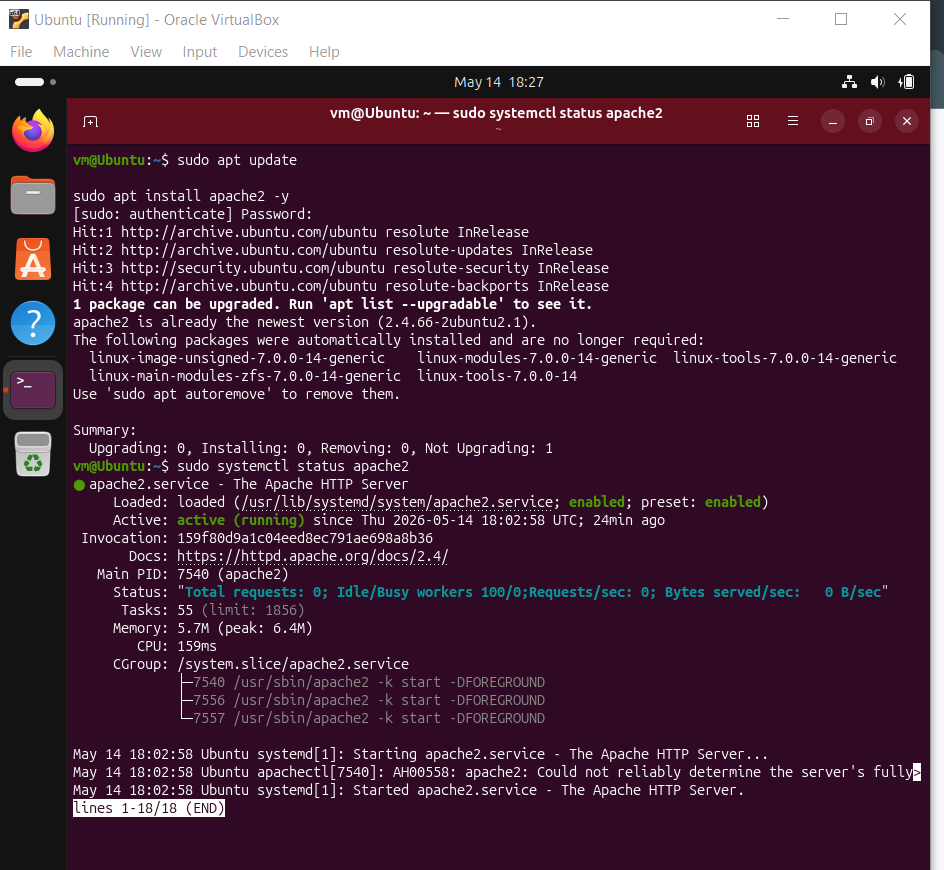Click the green service status dot
Image resolution: width=944 pixels, height=870 pixels.
(x=79, y=485)
